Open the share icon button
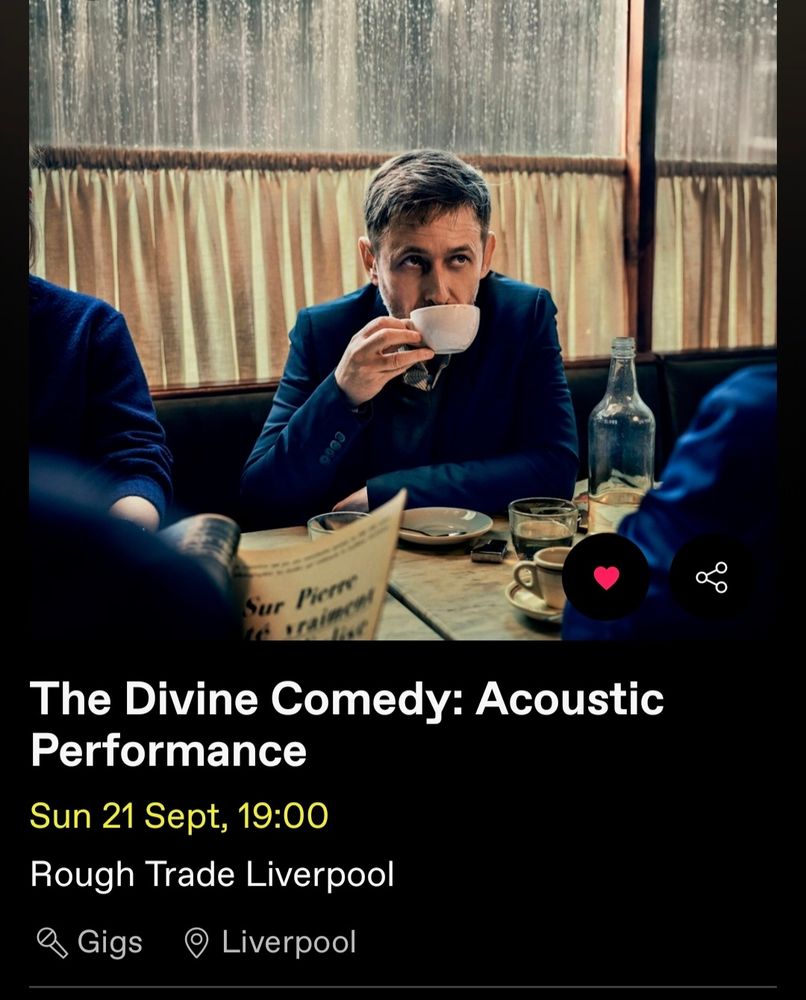This screenshot has height=1000, width=806. click(x=712, y=577)
